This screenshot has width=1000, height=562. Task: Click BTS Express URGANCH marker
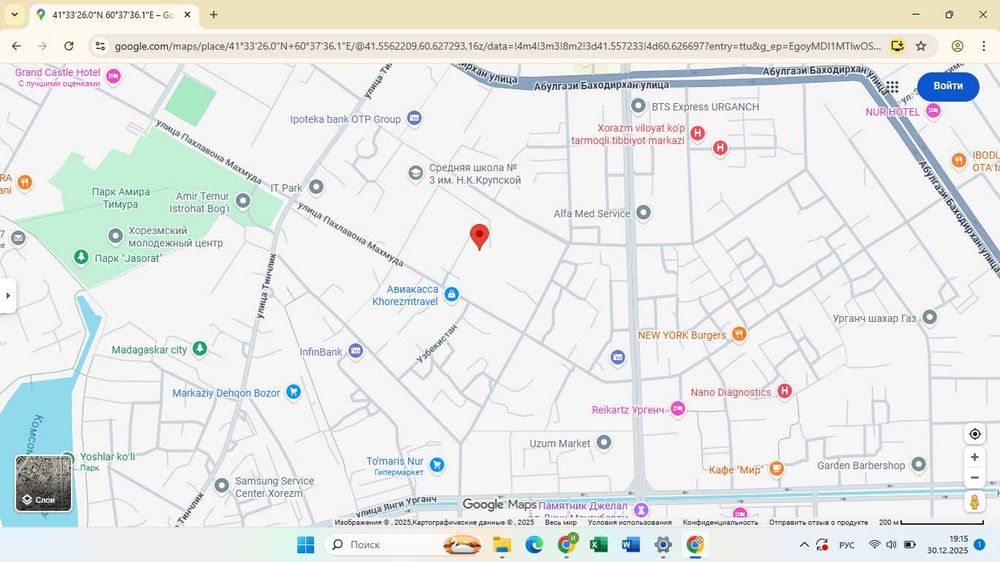[638, 106]
